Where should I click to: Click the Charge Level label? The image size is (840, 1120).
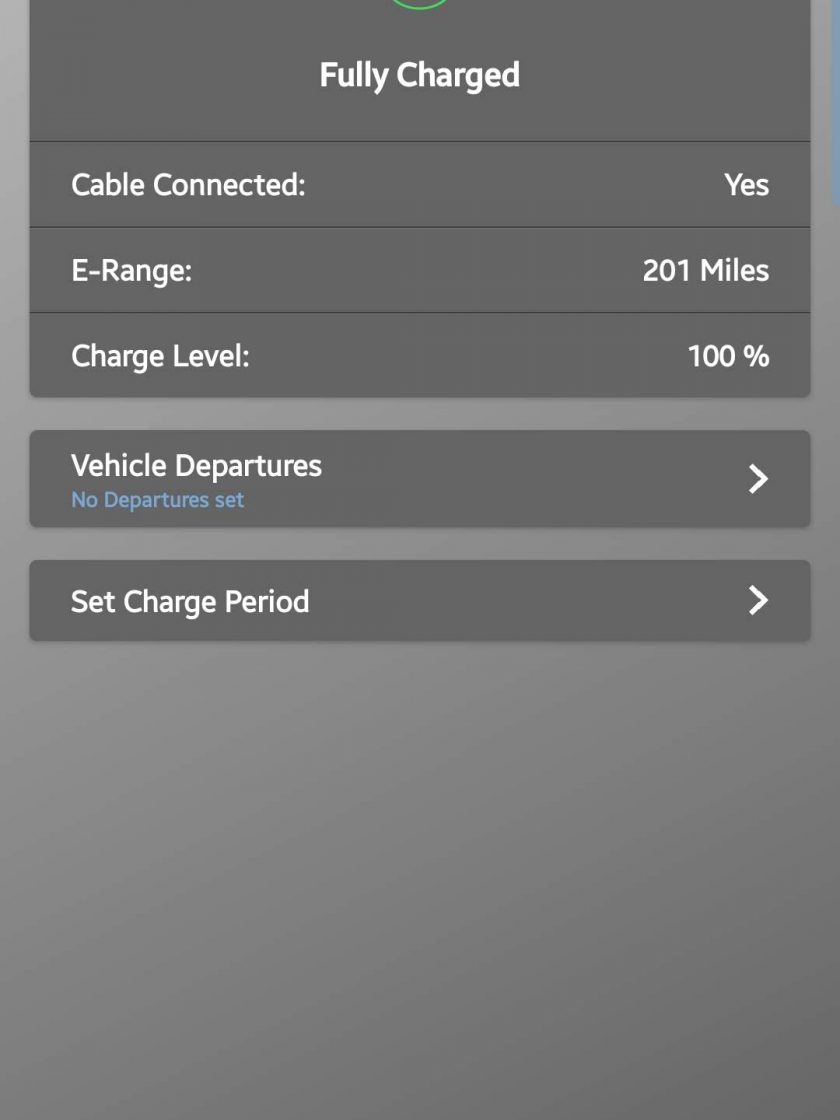160,356
